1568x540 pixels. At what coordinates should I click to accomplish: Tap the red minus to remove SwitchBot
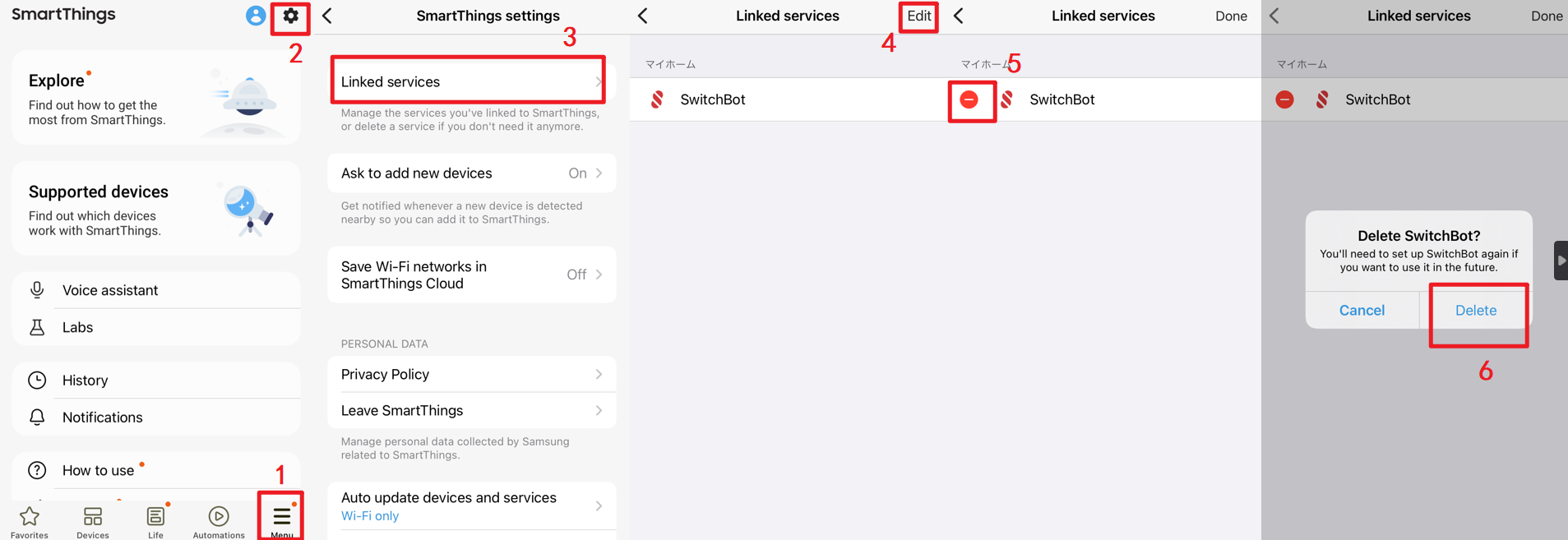[x=971, y=102]
